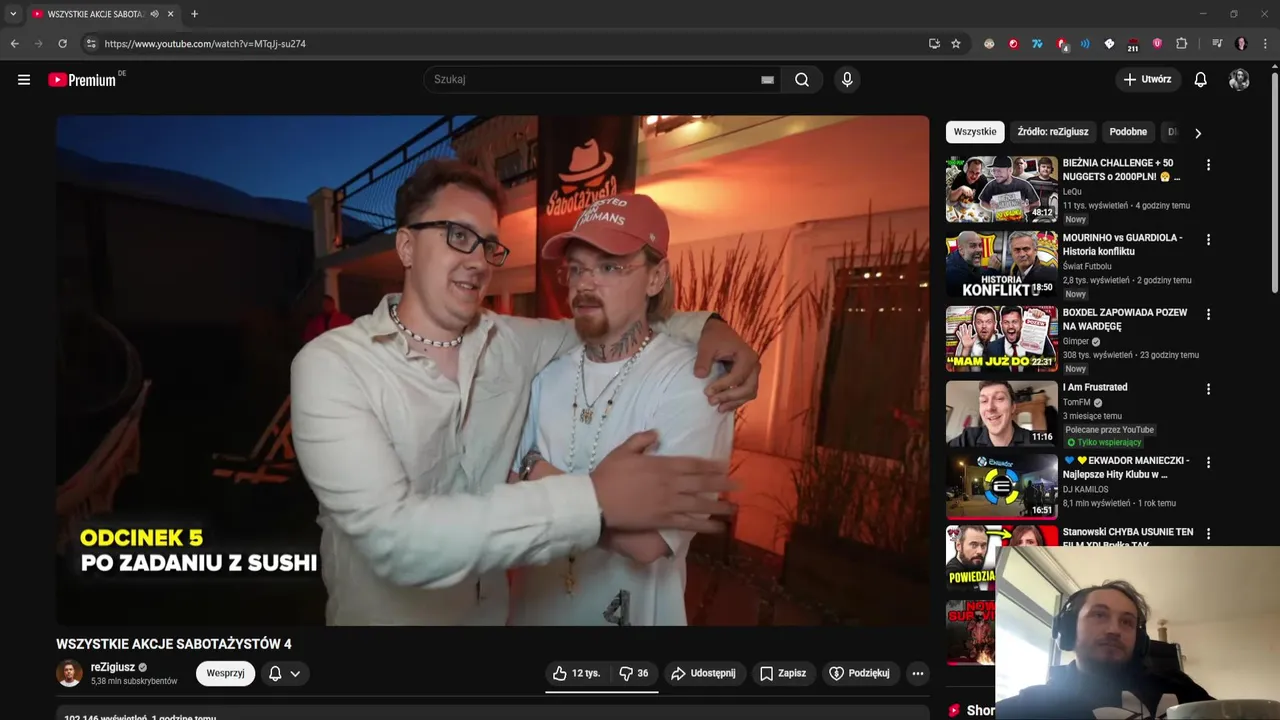Click the video title WSZYSTKIE AKCJE SABOTAŻYSTÓW 4
The height and width of the screenshot is (720, 1280).
pos(174,644)
